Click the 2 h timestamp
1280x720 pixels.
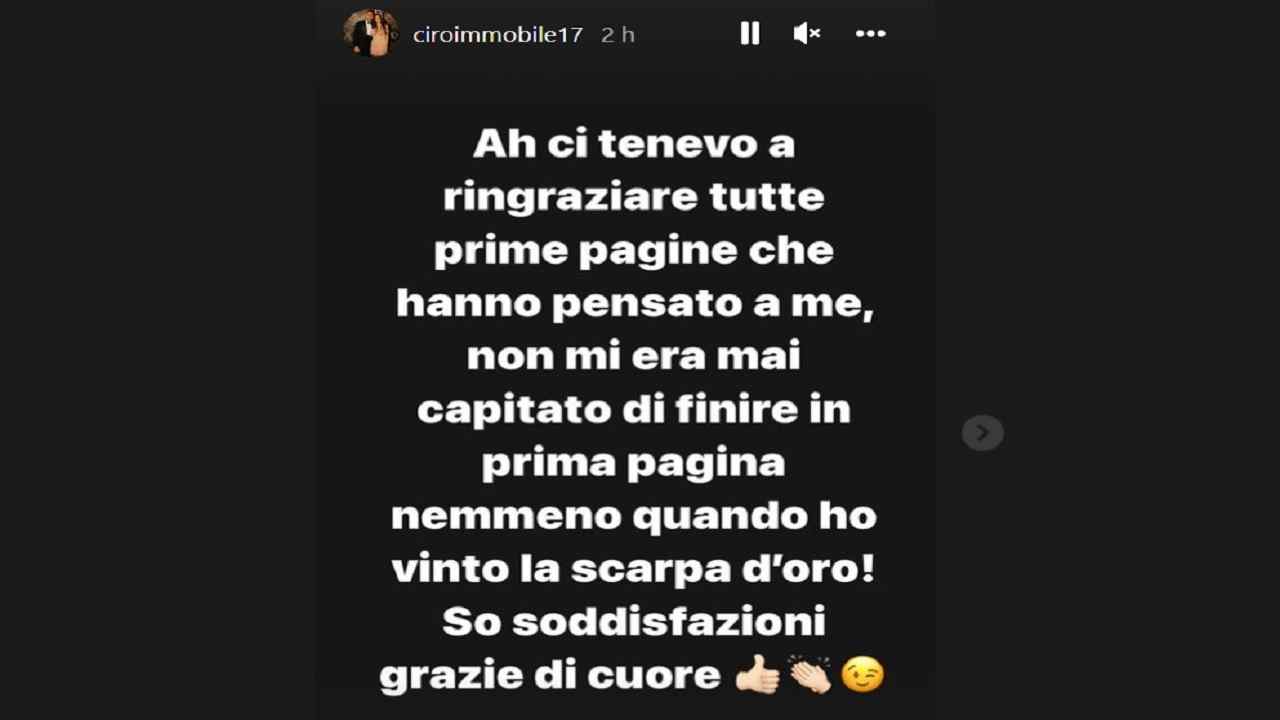(x=618, y=34)
